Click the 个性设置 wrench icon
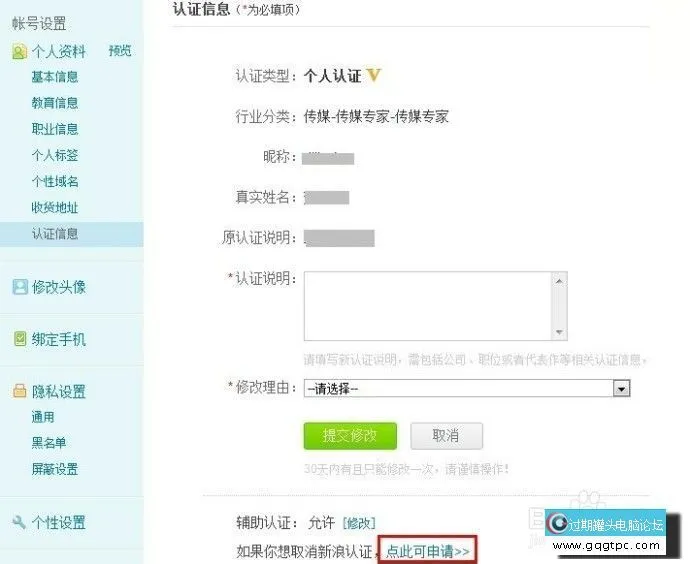 tap(19, 522)
